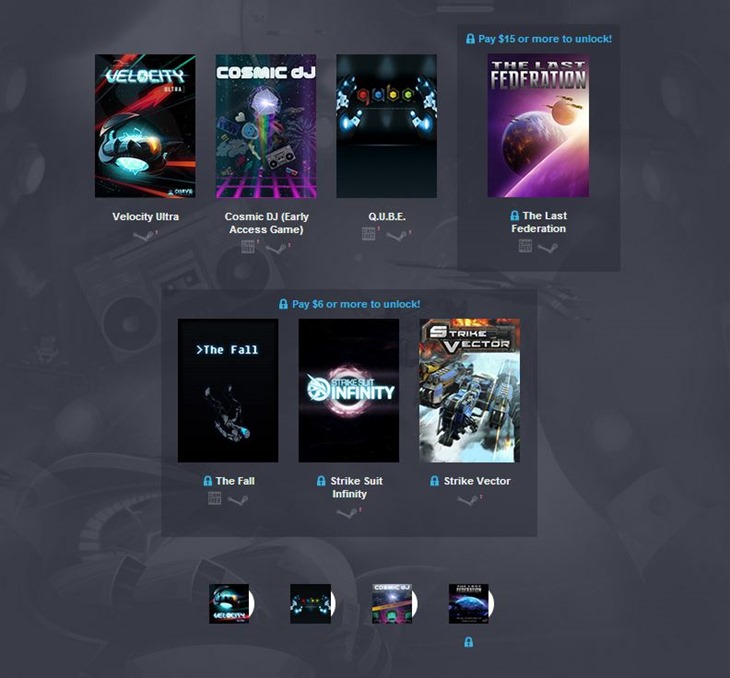Click the "Q.U.B.E." title text

387,217
